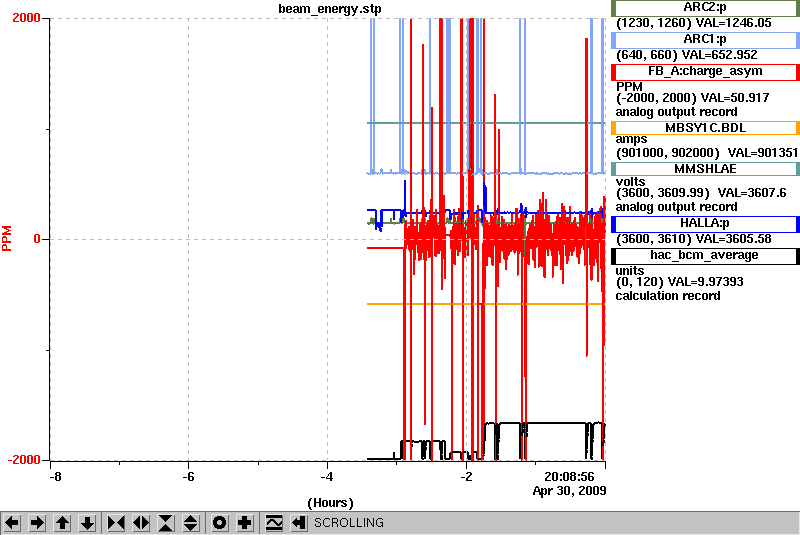This screenshot has width=800, height=535.
Task: Click the arrow-to-bar scrolling icon
Action: pos(299,523)
